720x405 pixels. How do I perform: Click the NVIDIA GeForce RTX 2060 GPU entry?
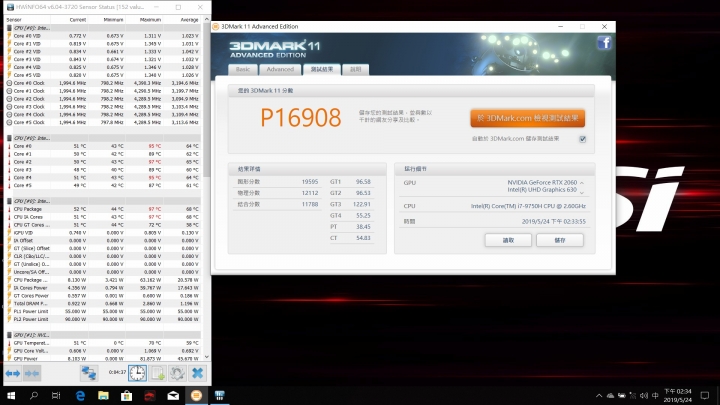pos(542,183)
